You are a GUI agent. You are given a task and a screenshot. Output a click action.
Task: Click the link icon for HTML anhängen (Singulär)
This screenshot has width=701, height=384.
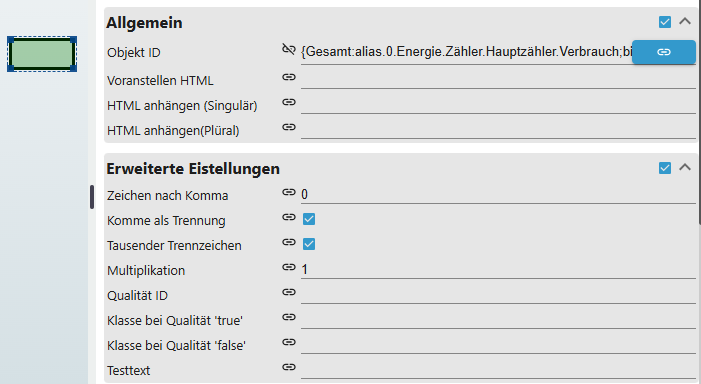pyautogui.click(x=289, y=102)
